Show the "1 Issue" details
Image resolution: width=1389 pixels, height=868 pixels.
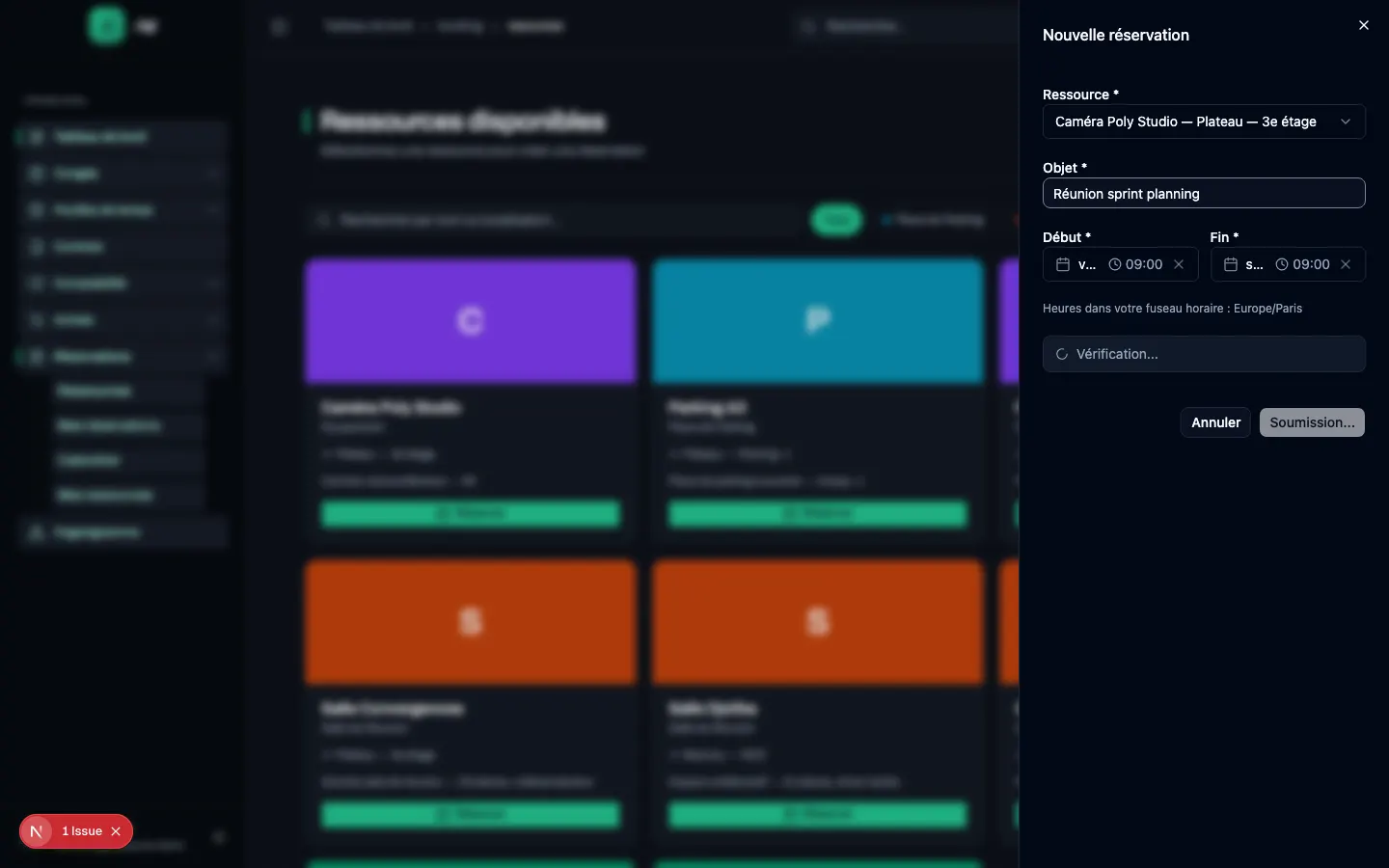82,831
